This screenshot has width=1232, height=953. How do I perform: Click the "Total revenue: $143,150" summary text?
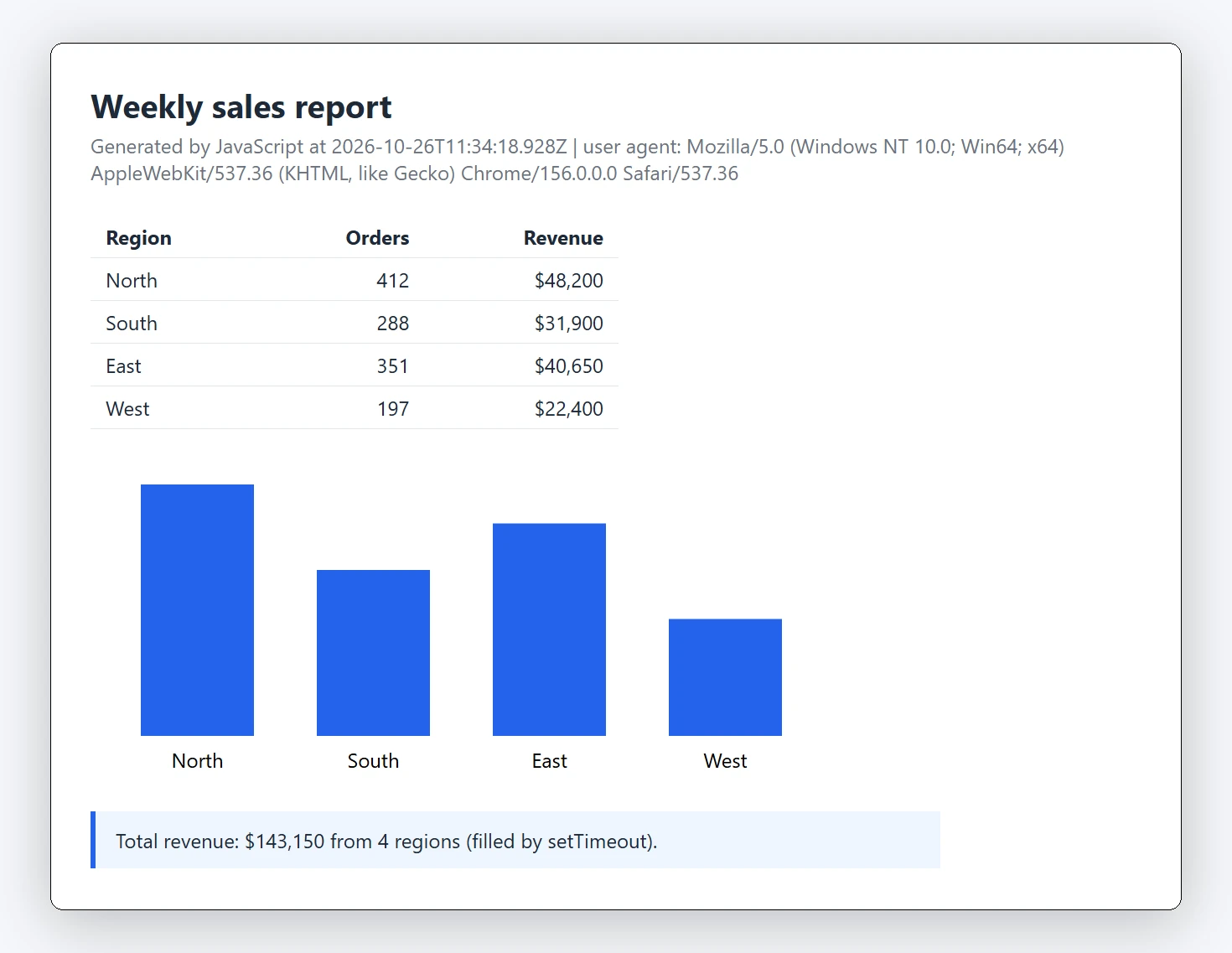coord(386,842)
